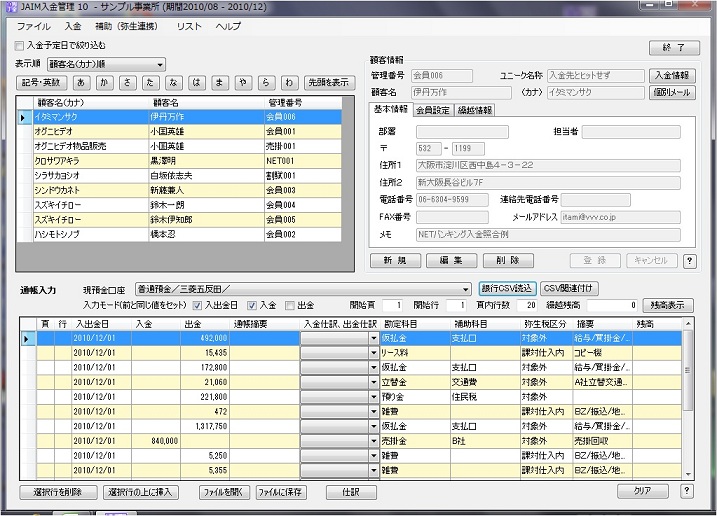Click the 住民税 sub-account cell

pos(485,397)
